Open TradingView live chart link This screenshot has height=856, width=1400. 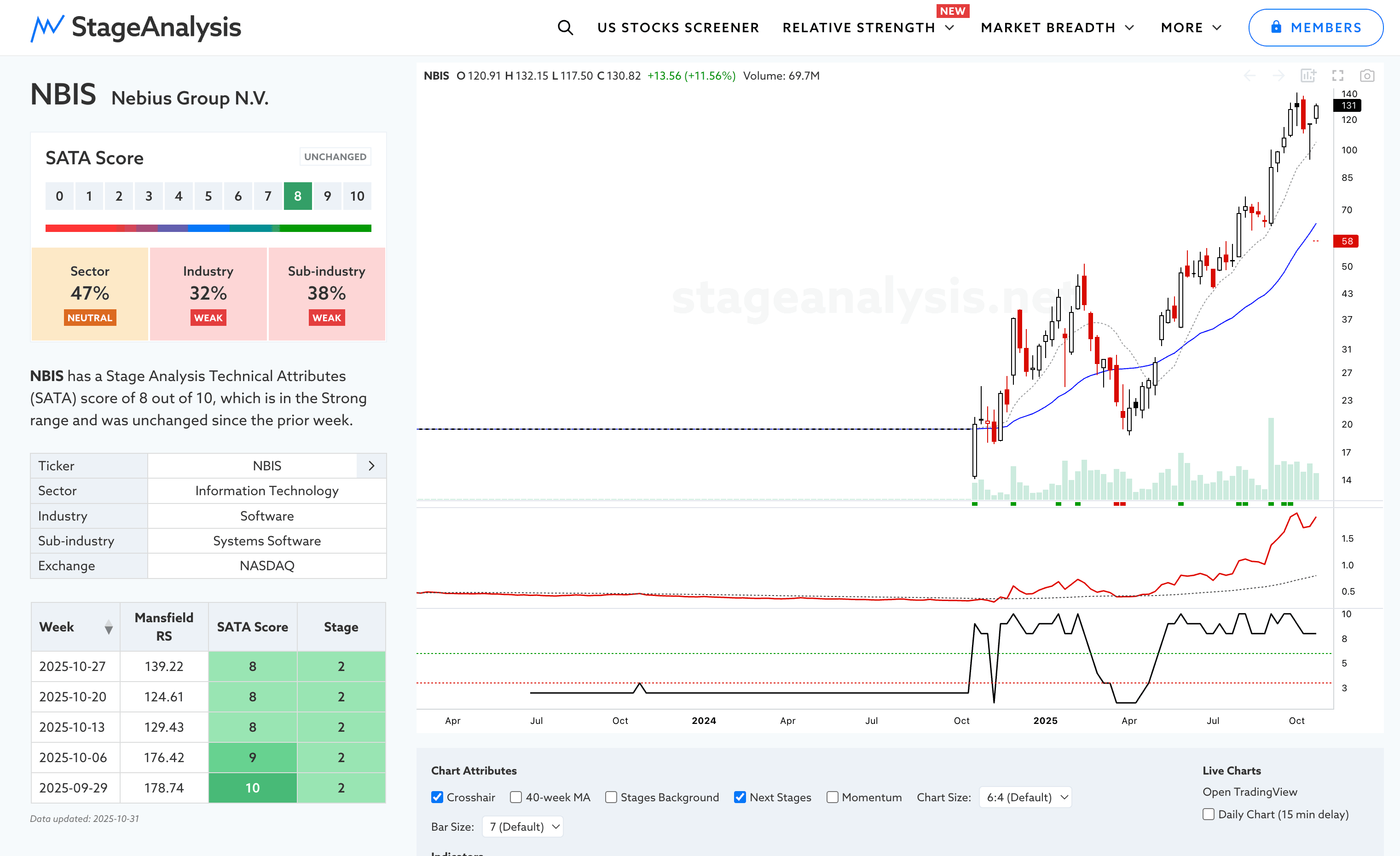click(1250, 791)
